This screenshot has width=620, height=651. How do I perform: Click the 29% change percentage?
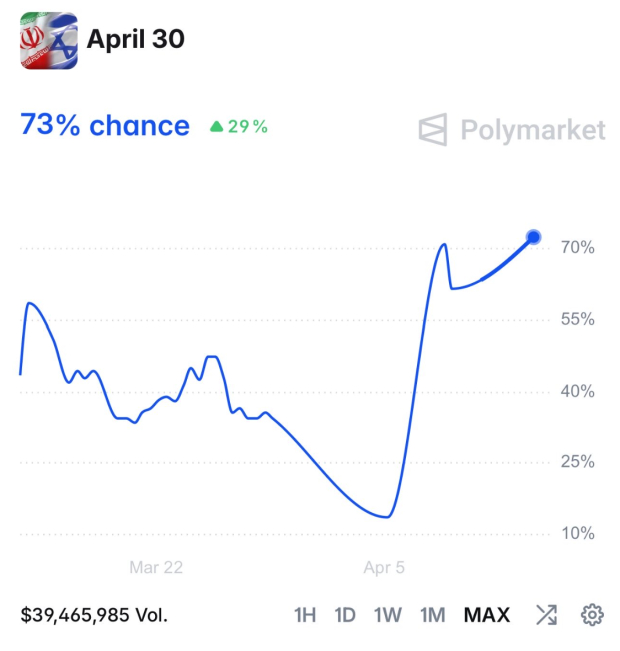[x=247, y=127]
